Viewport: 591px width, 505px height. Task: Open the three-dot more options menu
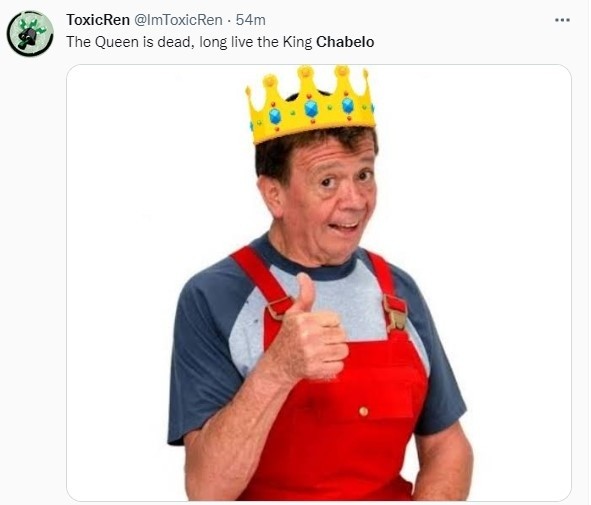click(562, 20)
